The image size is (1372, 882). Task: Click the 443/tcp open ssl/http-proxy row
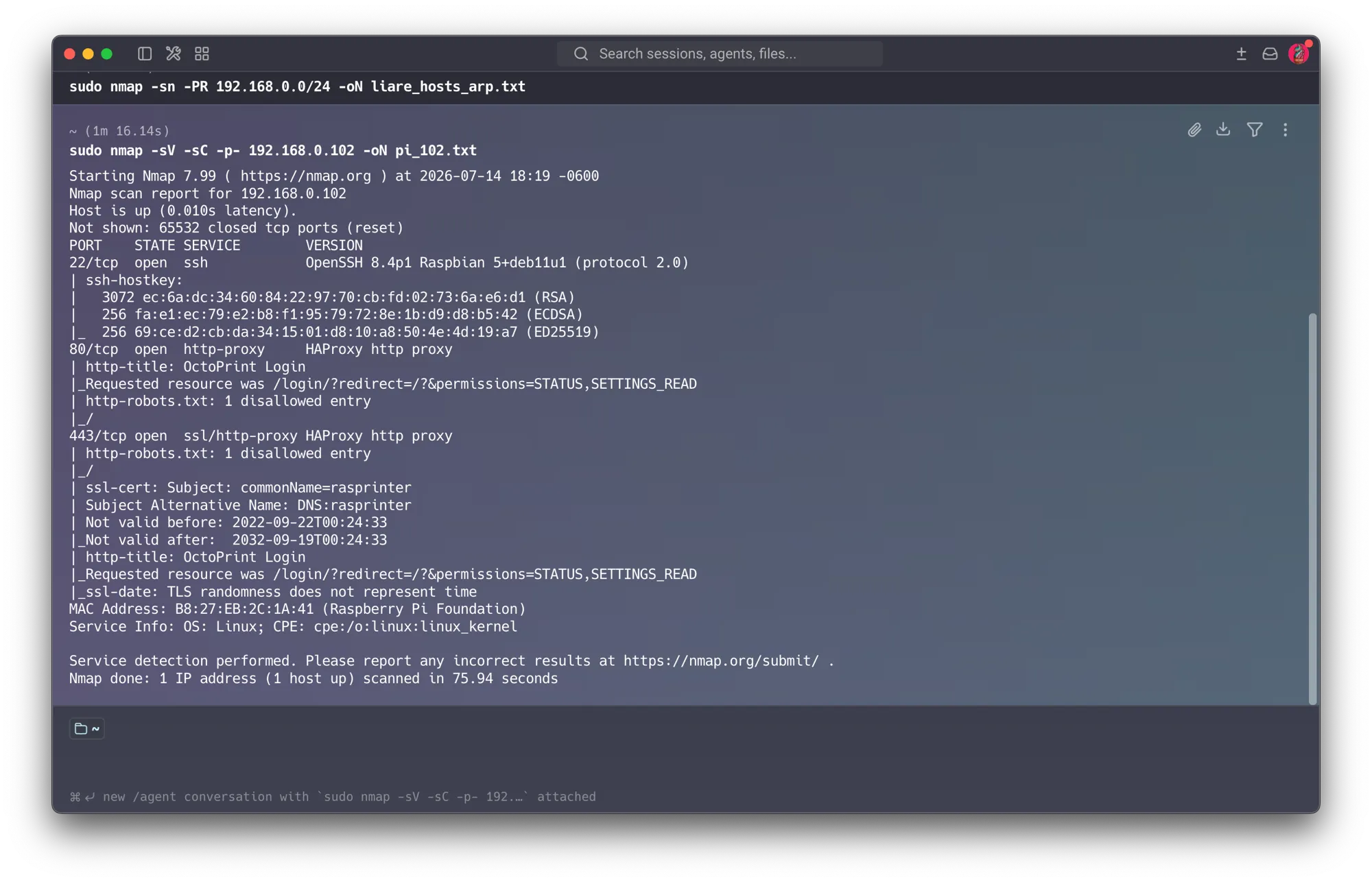(261, 436)
